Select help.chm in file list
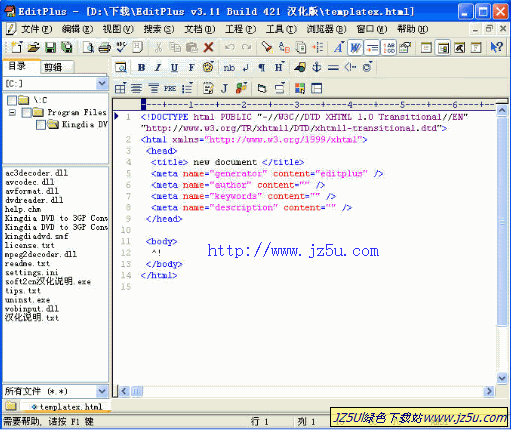 (x=23, y=209)
